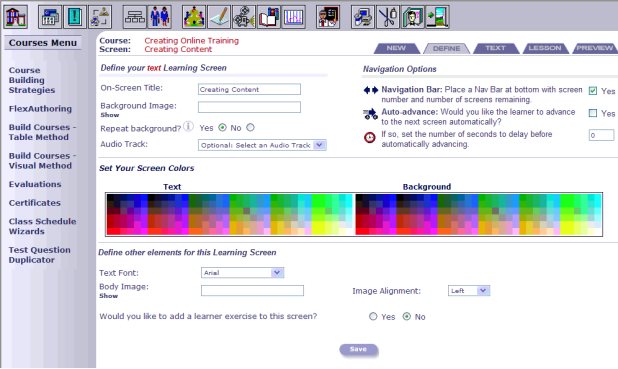Click the On-Screen Title field
This screenshot has width=618, height=369.
pyautogui.click(x=249, y=89)
